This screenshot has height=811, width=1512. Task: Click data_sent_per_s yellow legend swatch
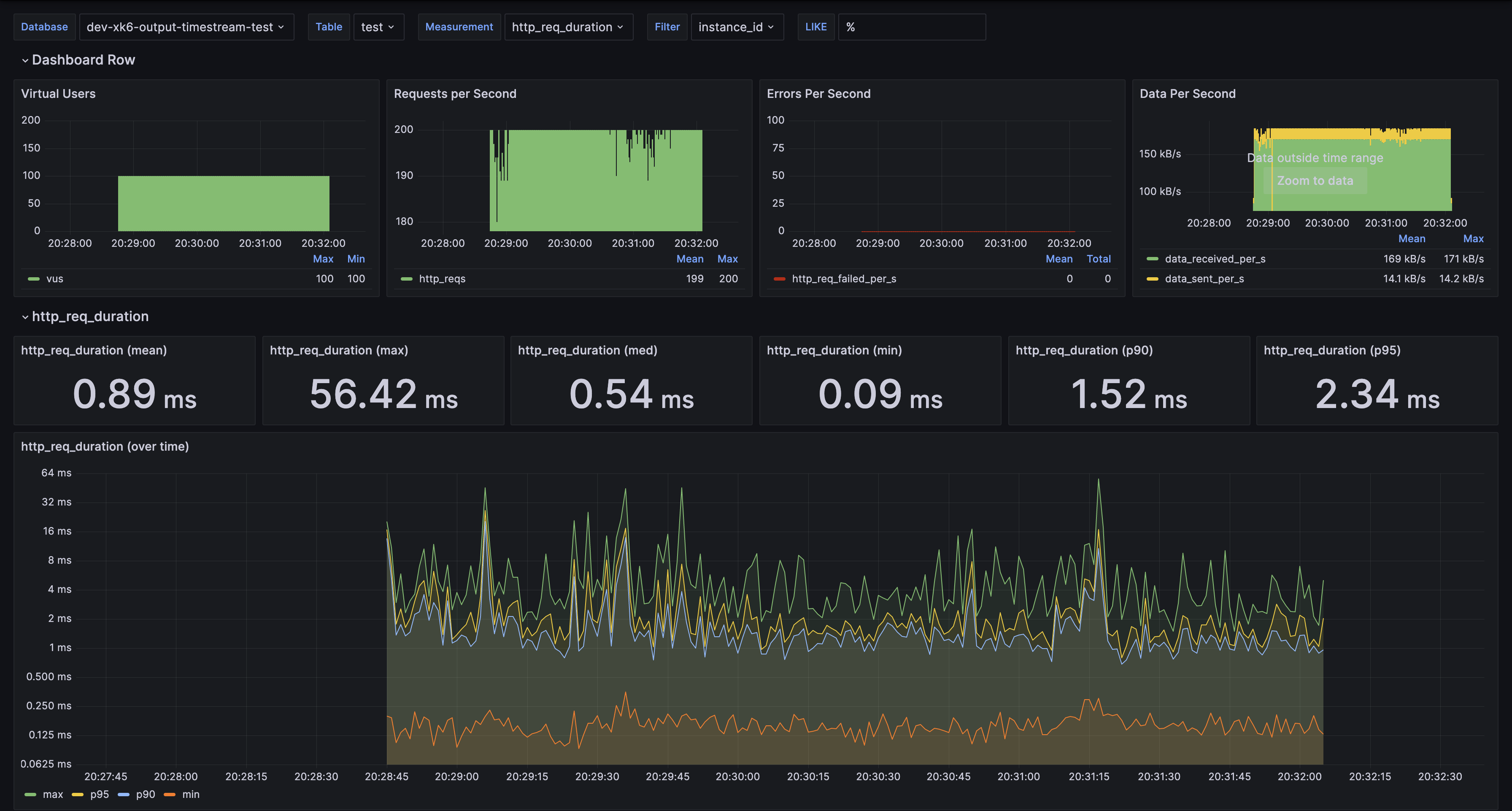coord(1152,279)
